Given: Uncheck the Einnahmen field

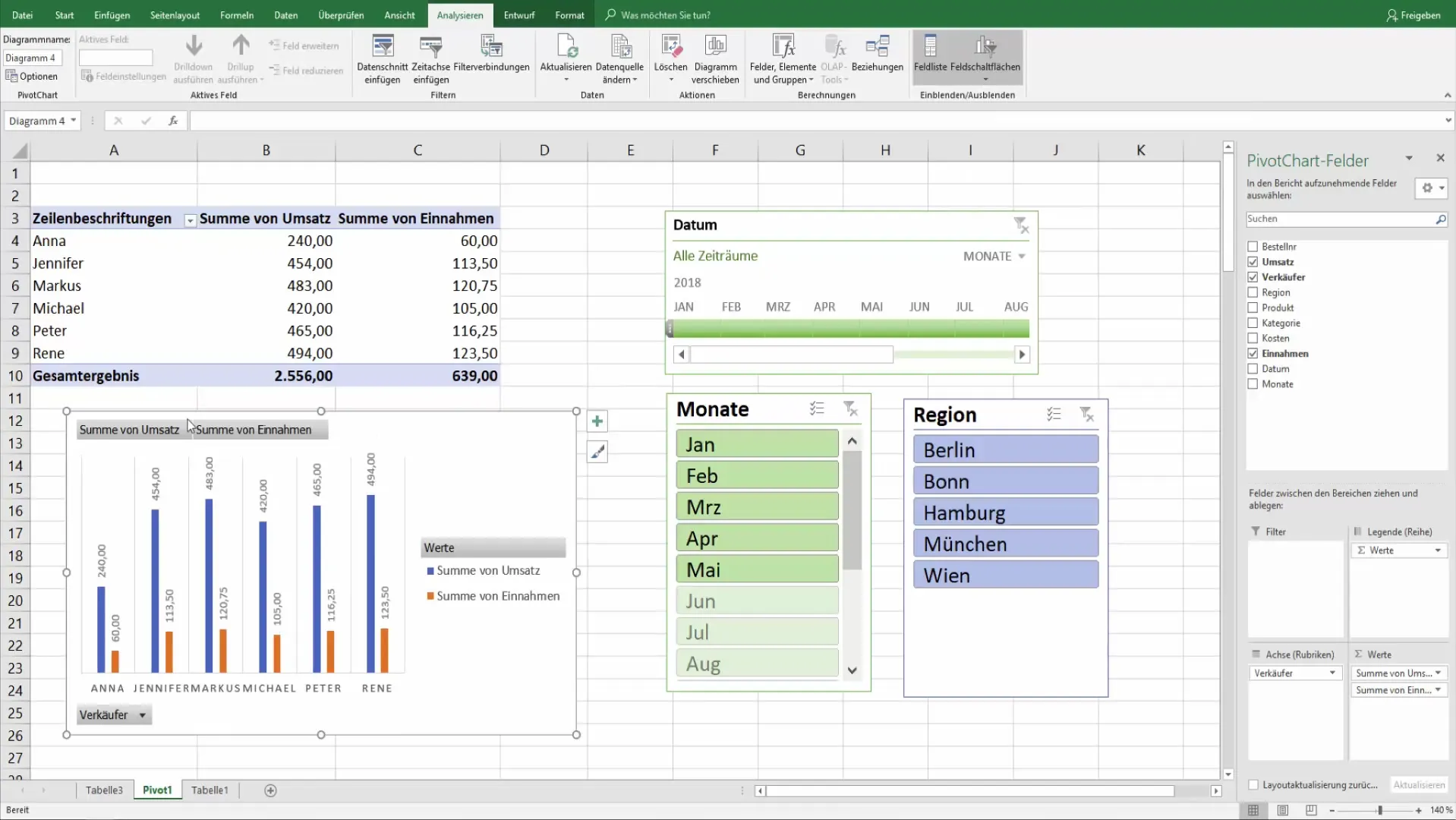Looking at the screenshot, I should 1253,353.
